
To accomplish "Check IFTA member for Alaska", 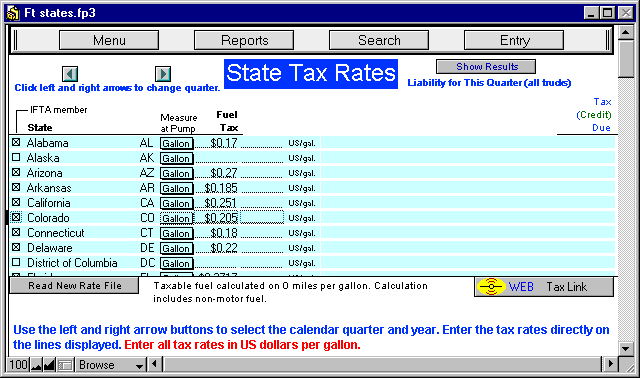I will [x=16, y=157].
